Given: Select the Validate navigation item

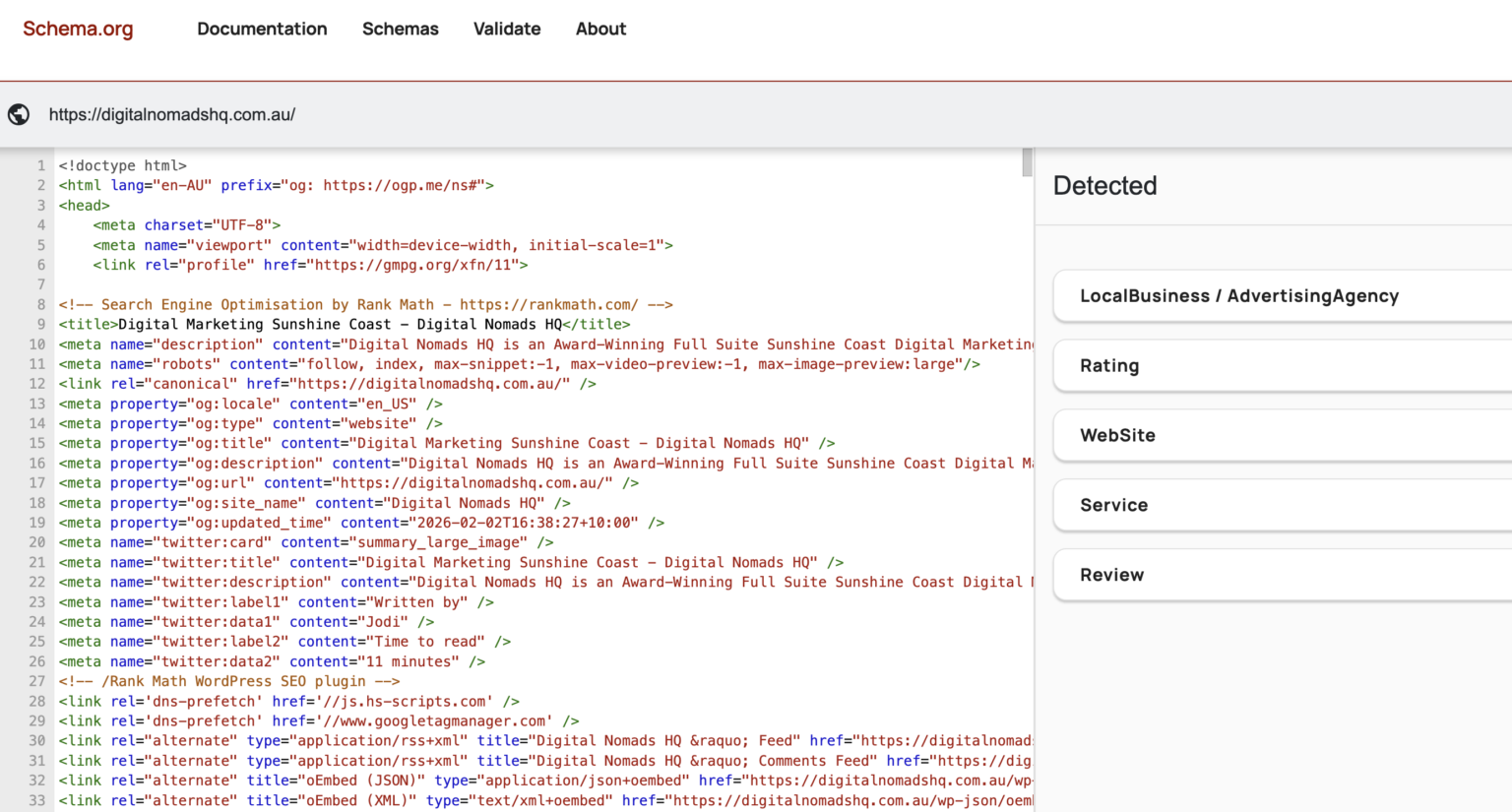Looking at the screenshot, I should [507, 29].
